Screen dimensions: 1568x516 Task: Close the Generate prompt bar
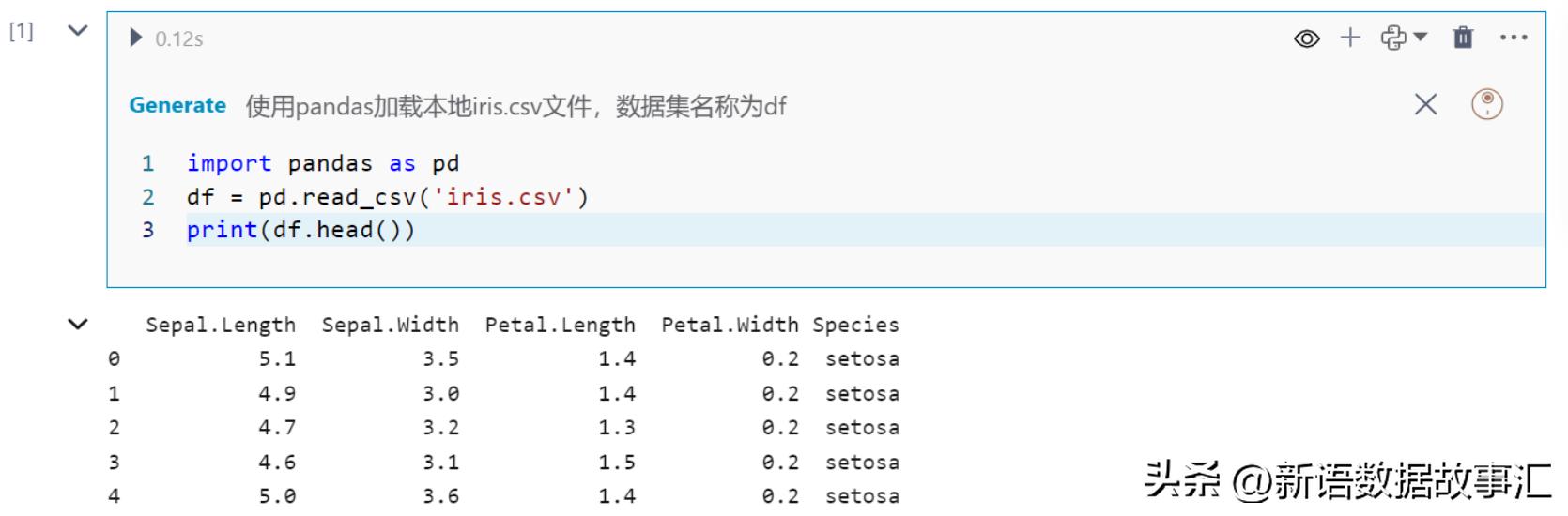[x=1425, y=104]
